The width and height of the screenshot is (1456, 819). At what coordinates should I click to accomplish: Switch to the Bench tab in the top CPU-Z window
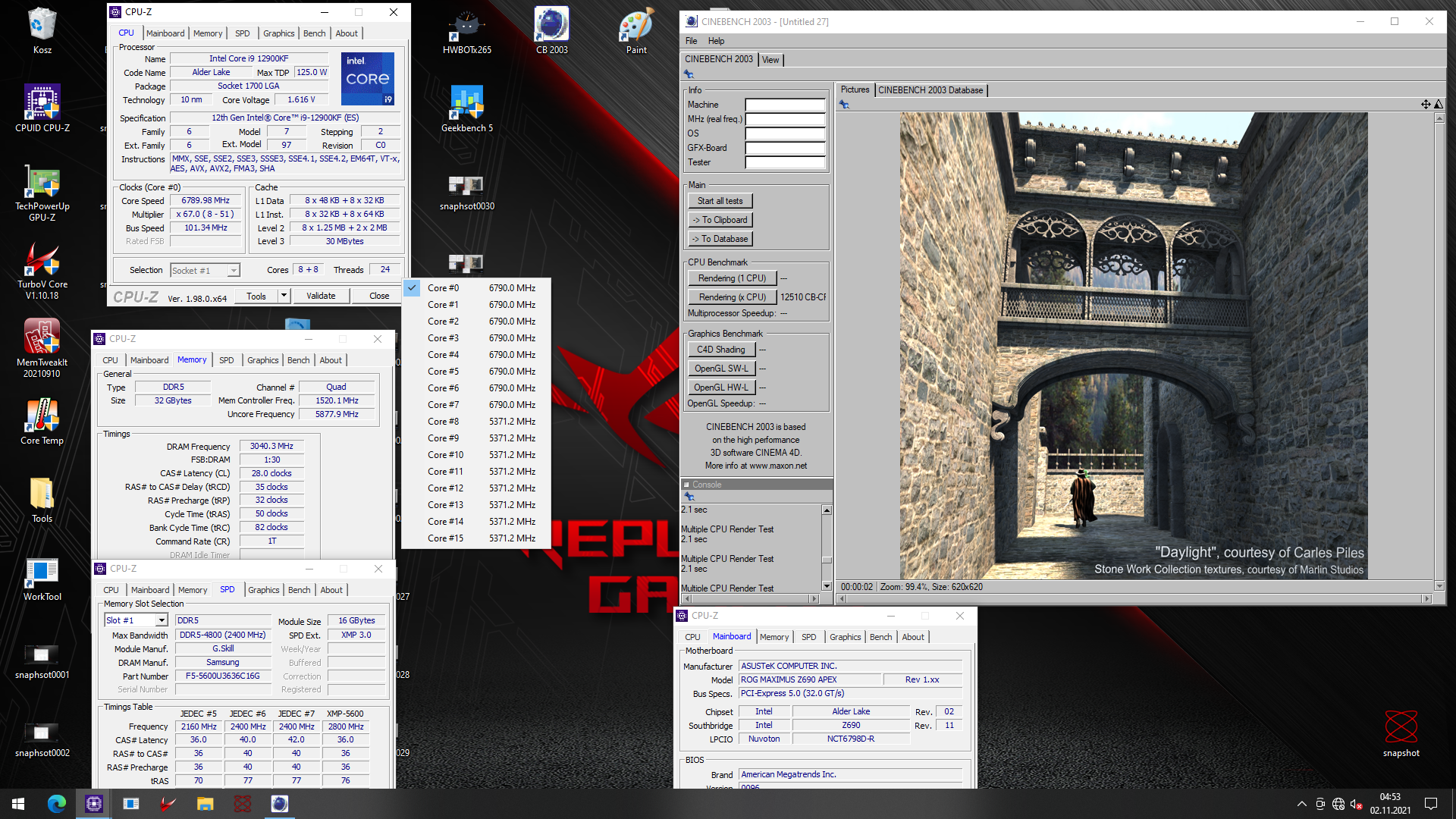pyautogui.click(x=314, y=33)
